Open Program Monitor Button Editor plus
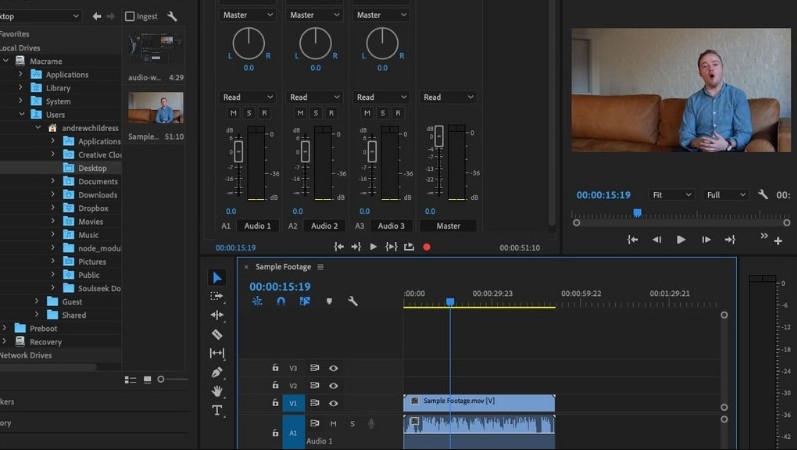Screen dimensions: 797x450 click(778, 241)
